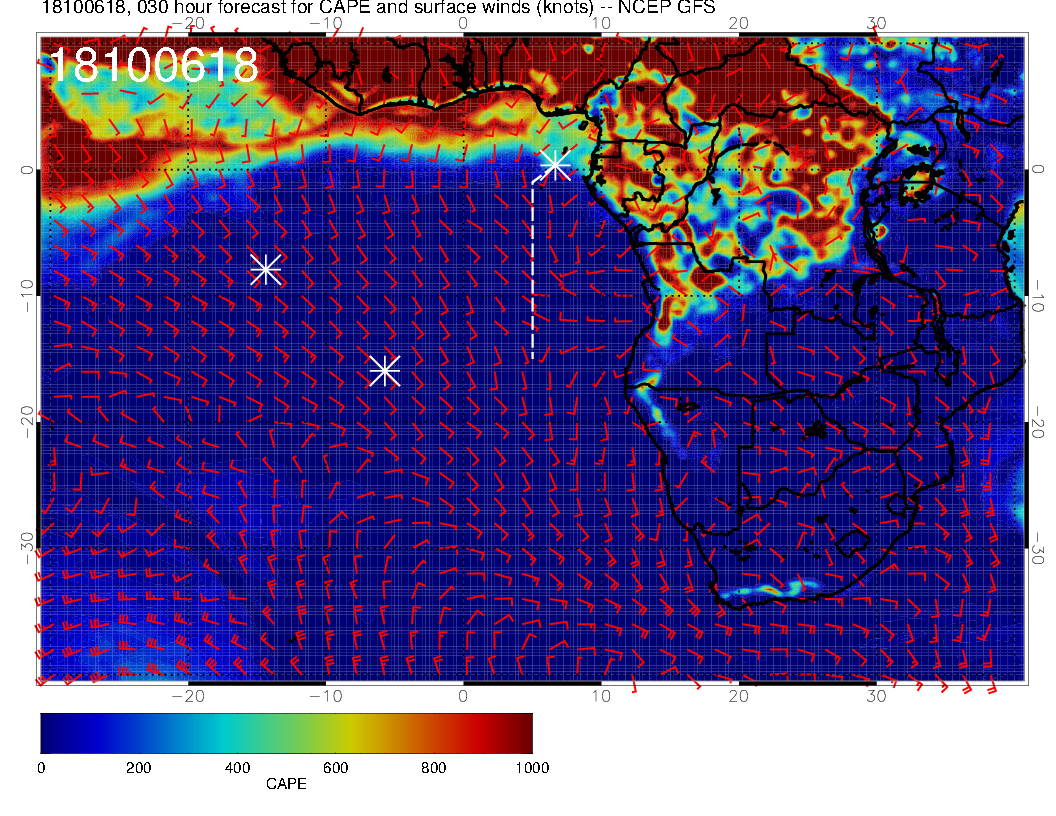The height and width of the screenshot is (816, 1056).
Task: Click the colorbar tick label 600
Action: click(x=335, y=768)
